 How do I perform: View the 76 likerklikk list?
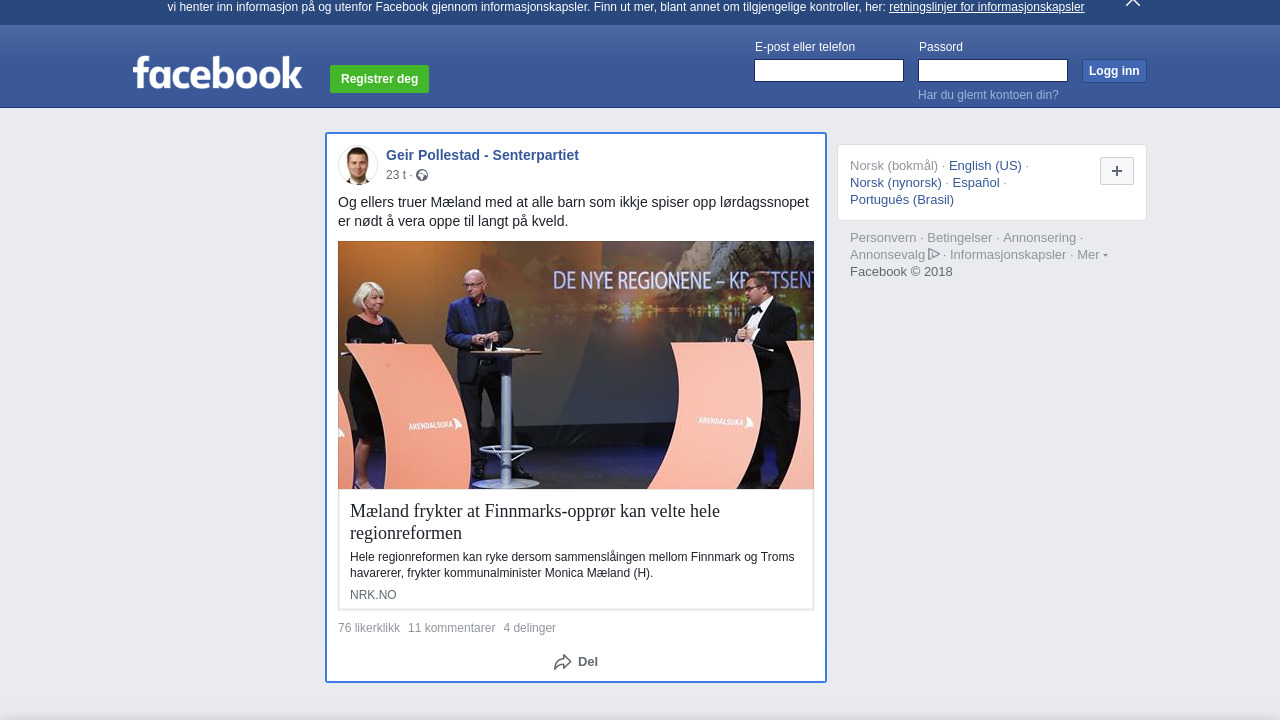369,628
